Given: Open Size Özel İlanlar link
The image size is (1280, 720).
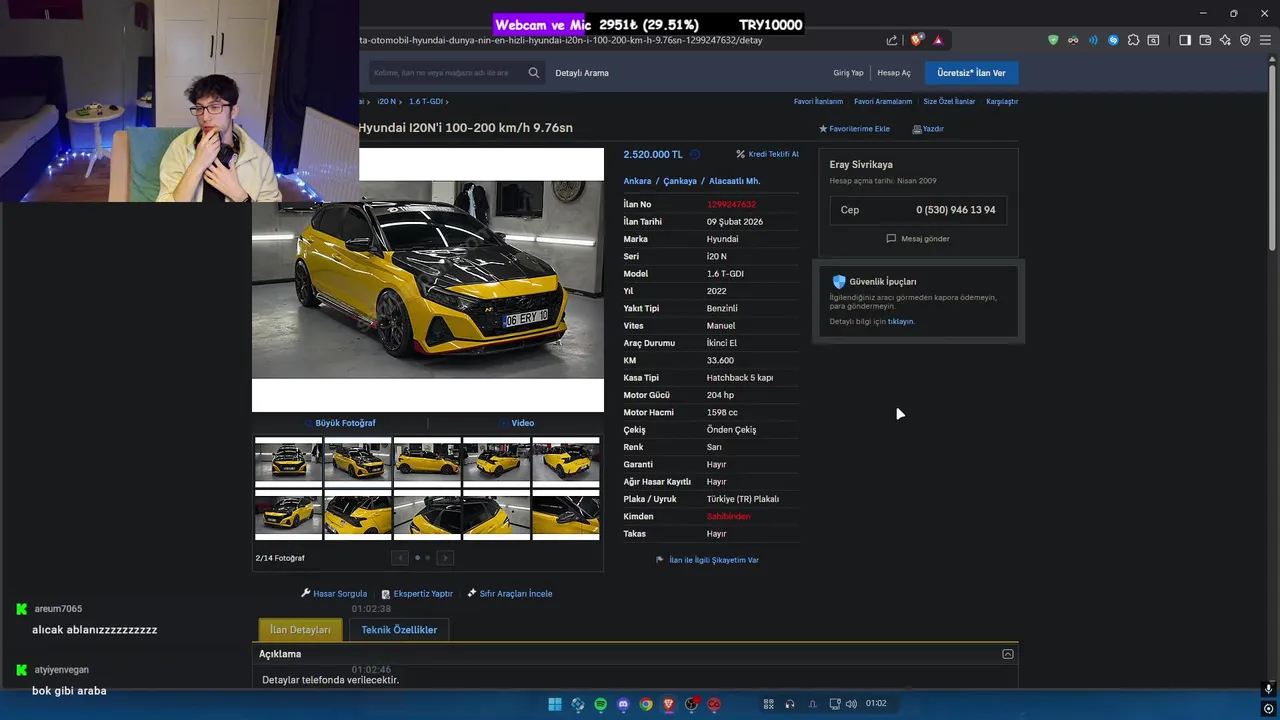Looking at the screenshot, I should click(x=949, y=101).
